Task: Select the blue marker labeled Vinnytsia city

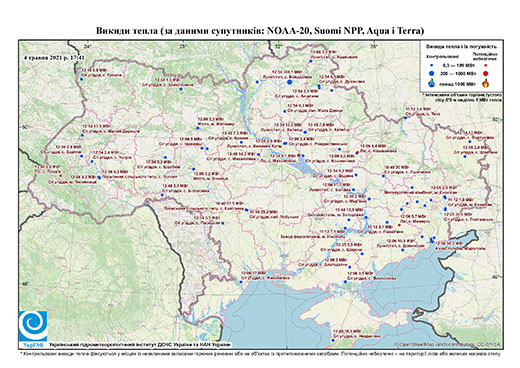Action: pyautogui.click(x=194, y=169)
